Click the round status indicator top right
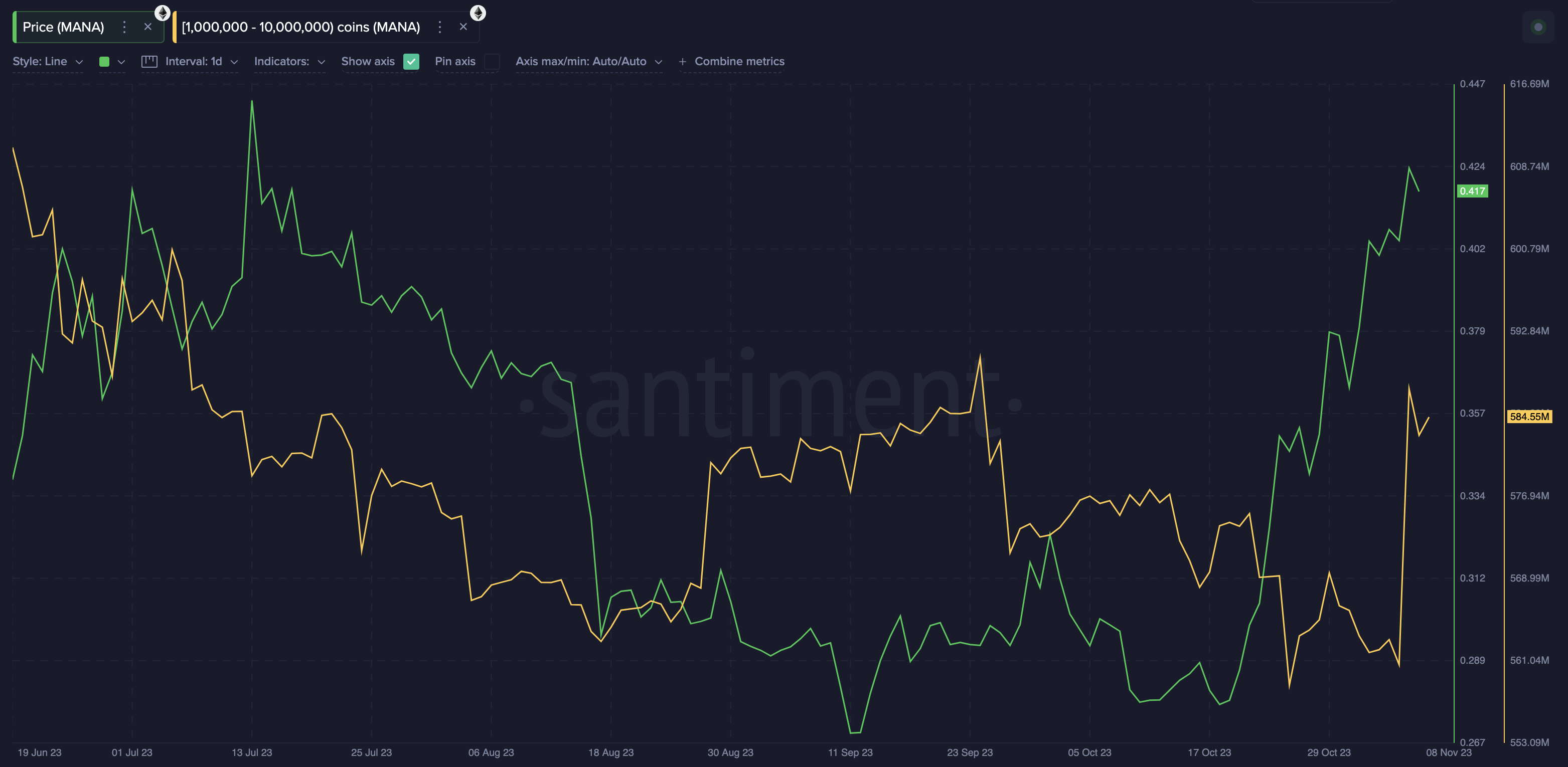The height and width of the screenshot is (767, 1568). [1538, 27]
